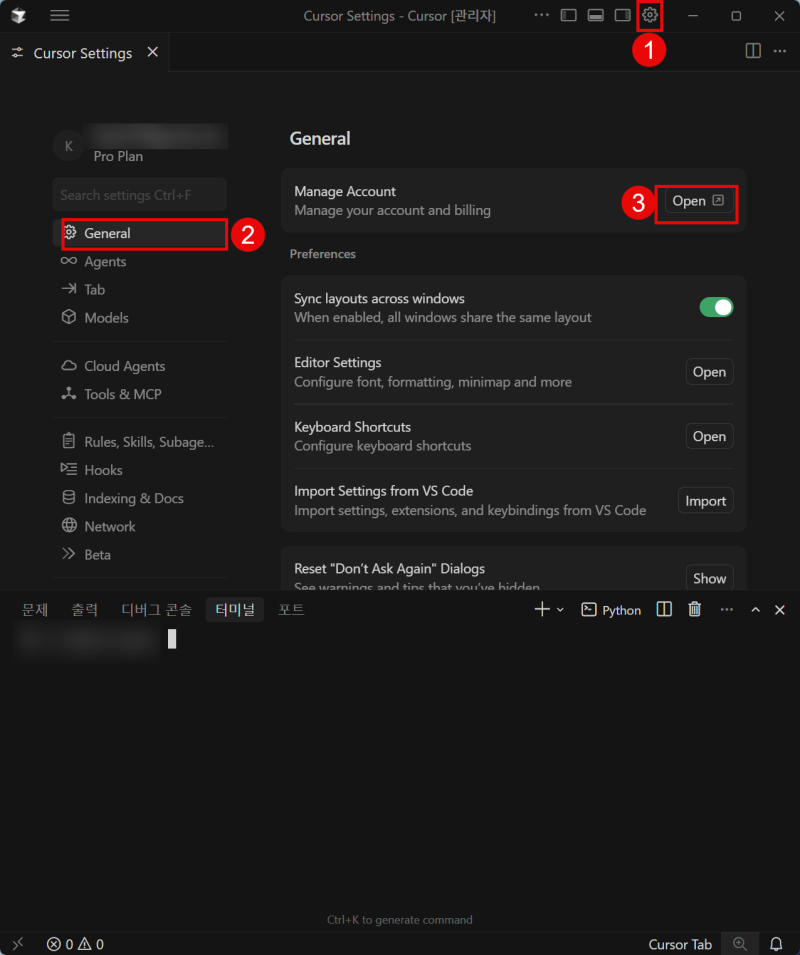Image resolution: width=800 pixels, height=955 pixels.
Task: Switch to the 문제 panel tab
Action: (x=35, y=610)
